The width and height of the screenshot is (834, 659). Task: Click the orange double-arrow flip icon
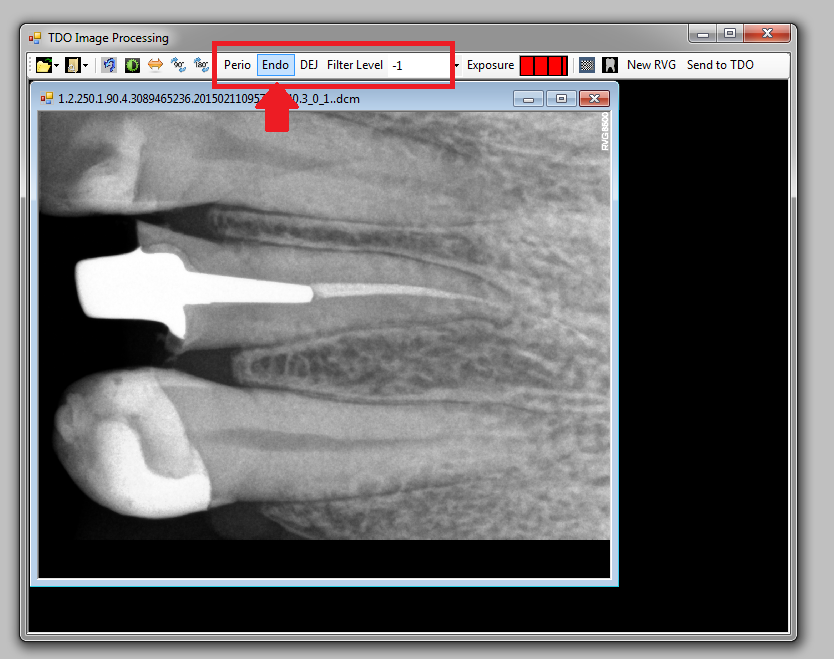(155, 65)
